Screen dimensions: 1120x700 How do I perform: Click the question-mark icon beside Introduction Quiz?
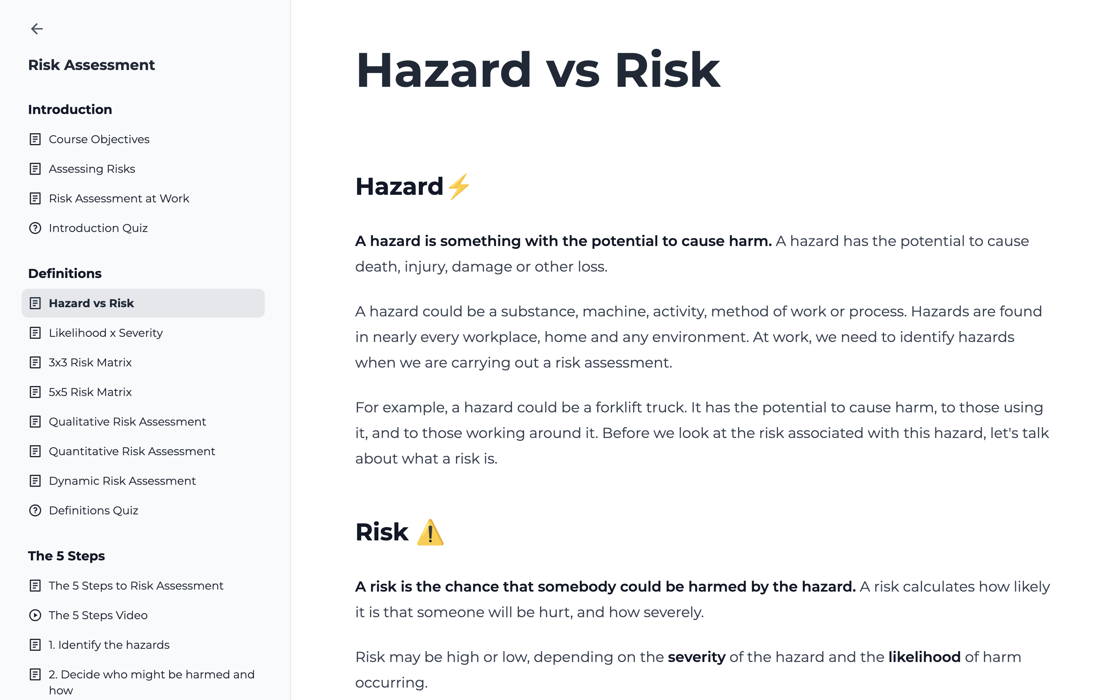coord(35,228)
